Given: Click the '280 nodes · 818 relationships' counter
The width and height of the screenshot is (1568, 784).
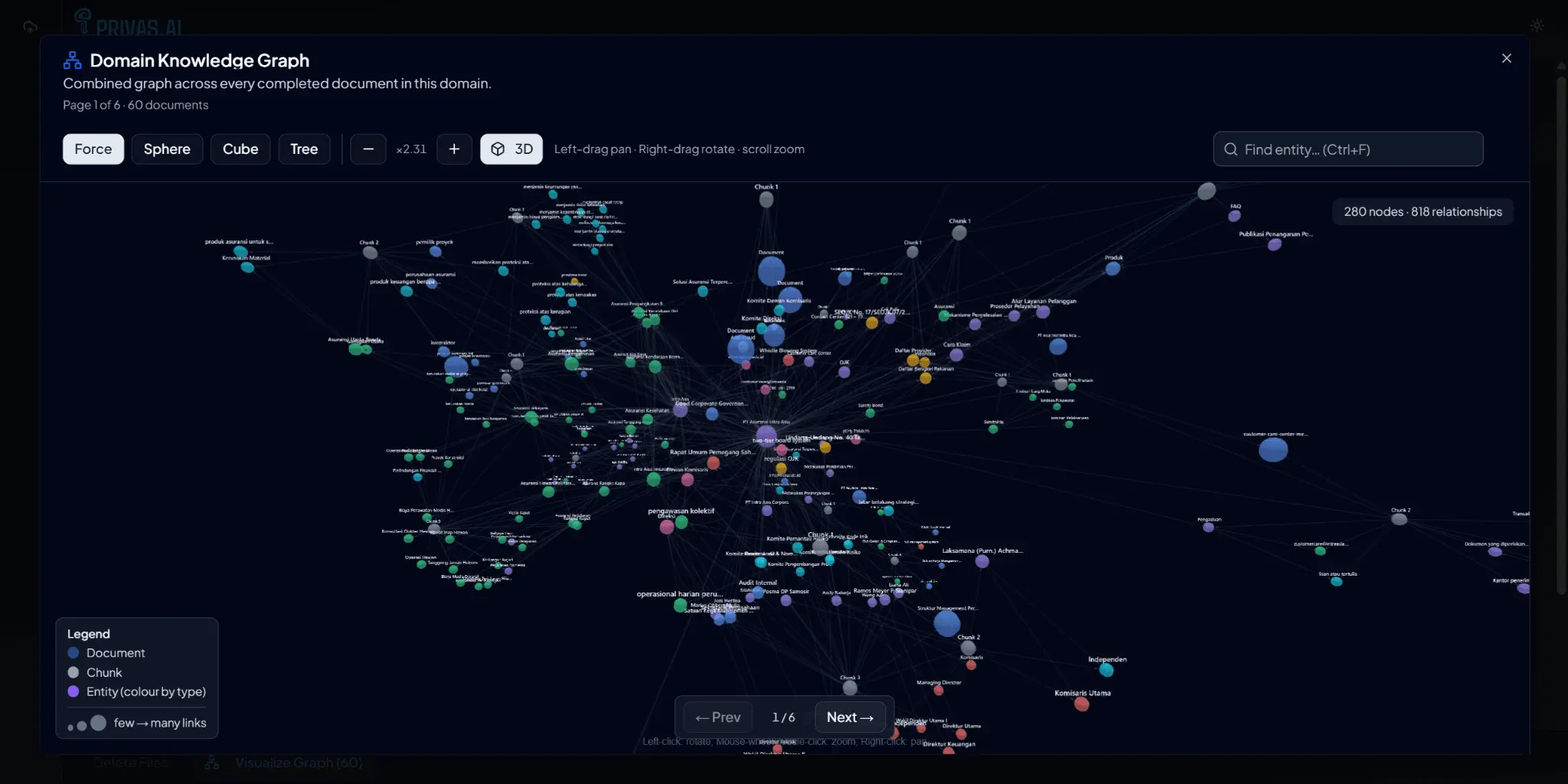Looking at the screenshot, I should (1423, 211).
